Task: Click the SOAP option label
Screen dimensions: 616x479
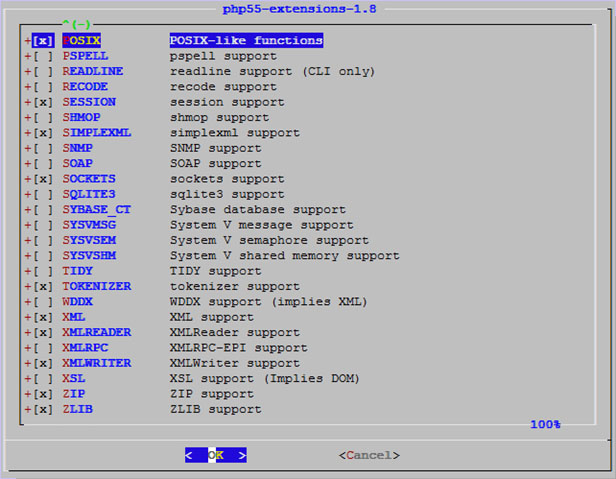Action: 78,163
